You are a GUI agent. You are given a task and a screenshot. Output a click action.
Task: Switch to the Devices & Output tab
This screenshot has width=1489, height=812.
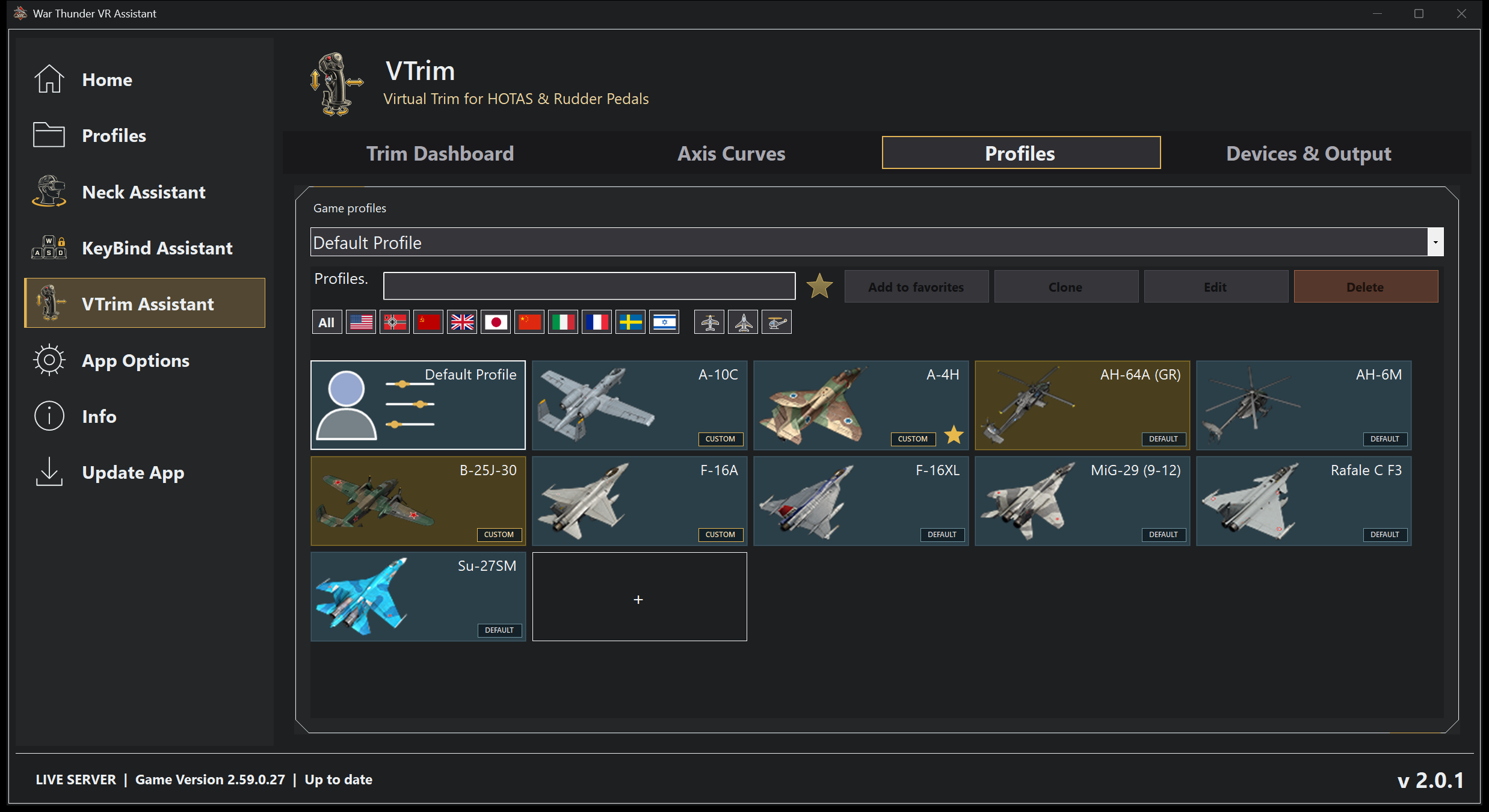1309,153
